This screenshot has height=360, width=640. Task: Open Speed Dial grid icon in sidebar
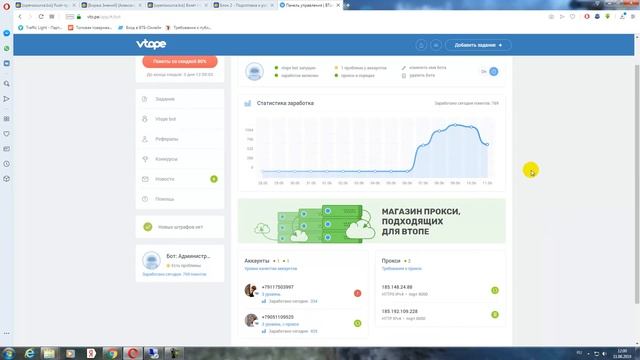[x=7, y=119]
